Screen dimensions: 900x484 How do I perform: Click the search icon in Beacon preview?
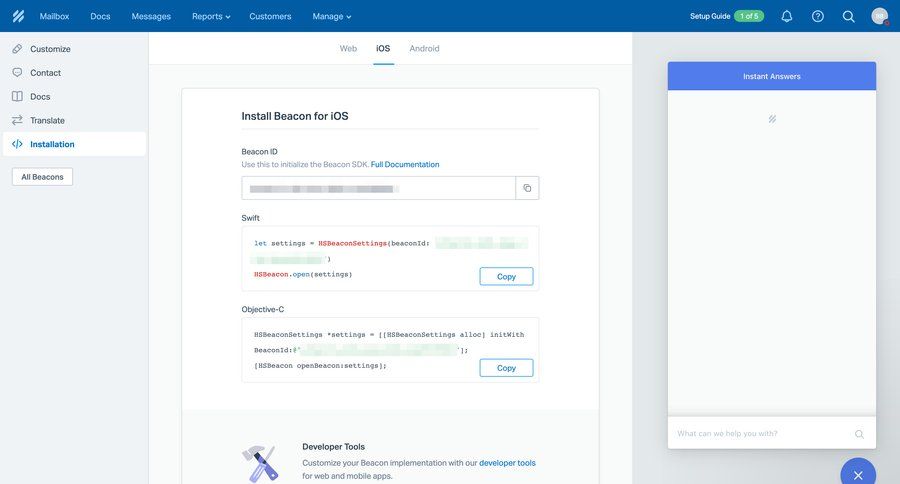(x=859, y=434)
